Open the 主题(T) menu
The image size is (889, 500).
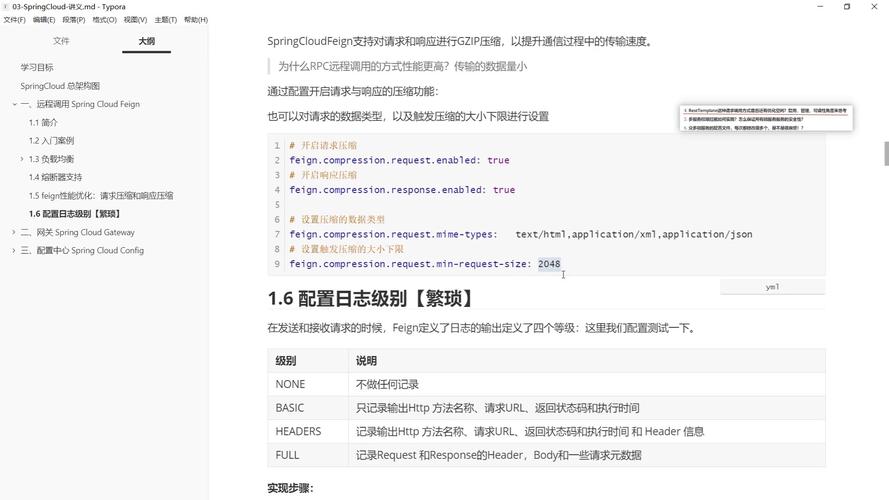coord(166,20)
